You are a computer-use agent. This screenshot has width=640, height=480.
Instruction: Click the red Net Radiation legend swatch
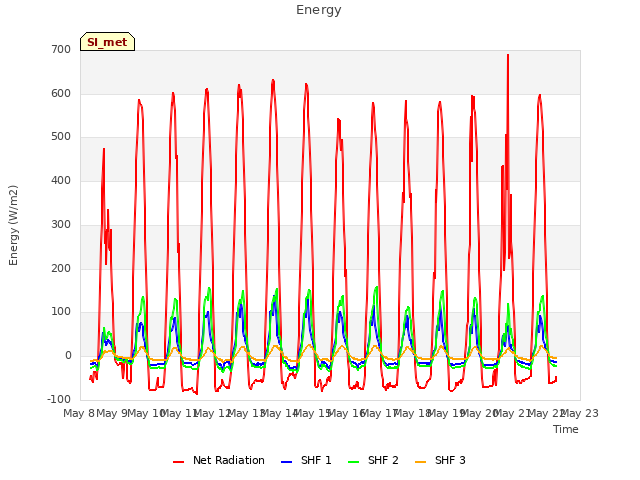click(x=179, y=462)
